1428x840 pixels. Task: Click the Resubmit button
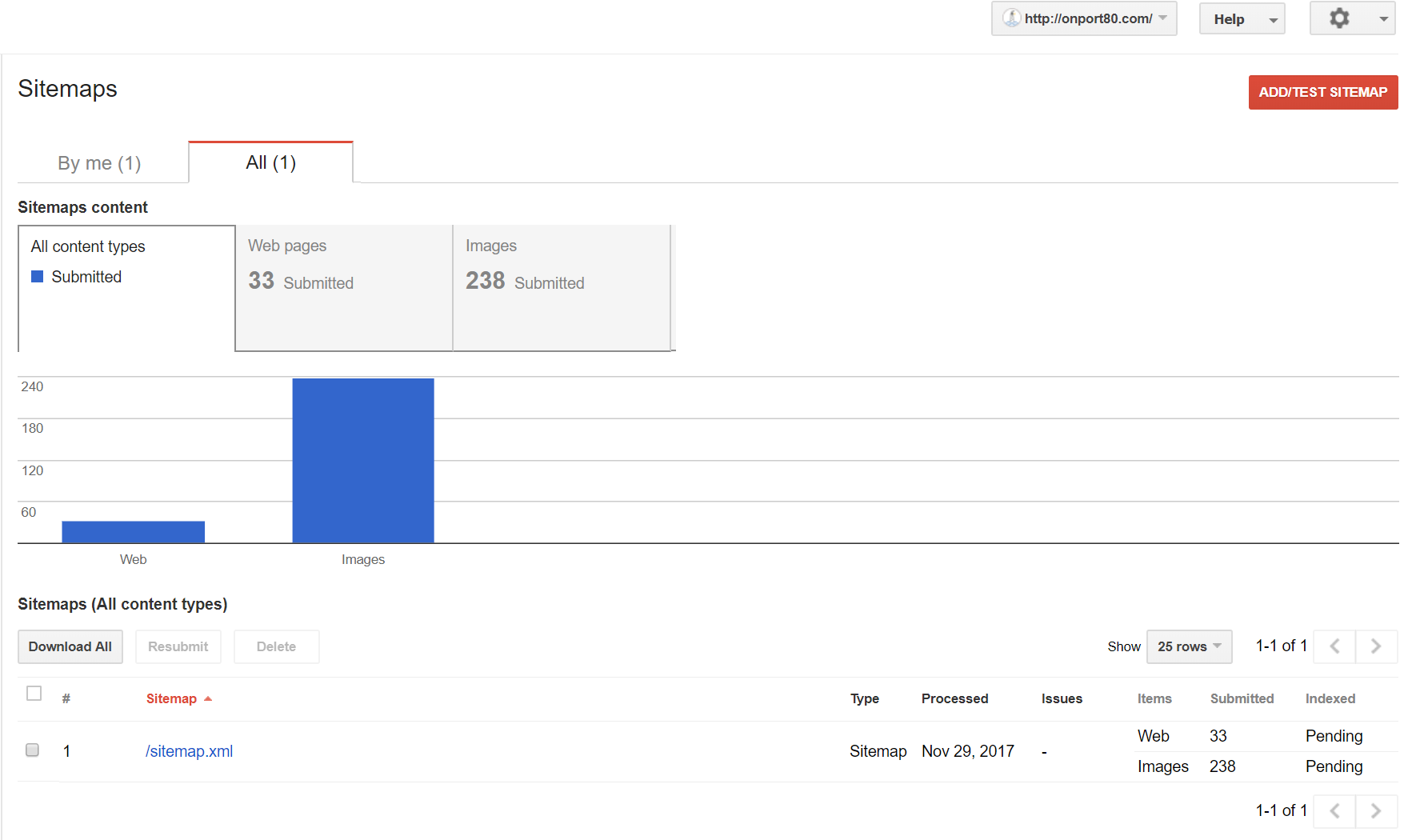click(178, 646)
